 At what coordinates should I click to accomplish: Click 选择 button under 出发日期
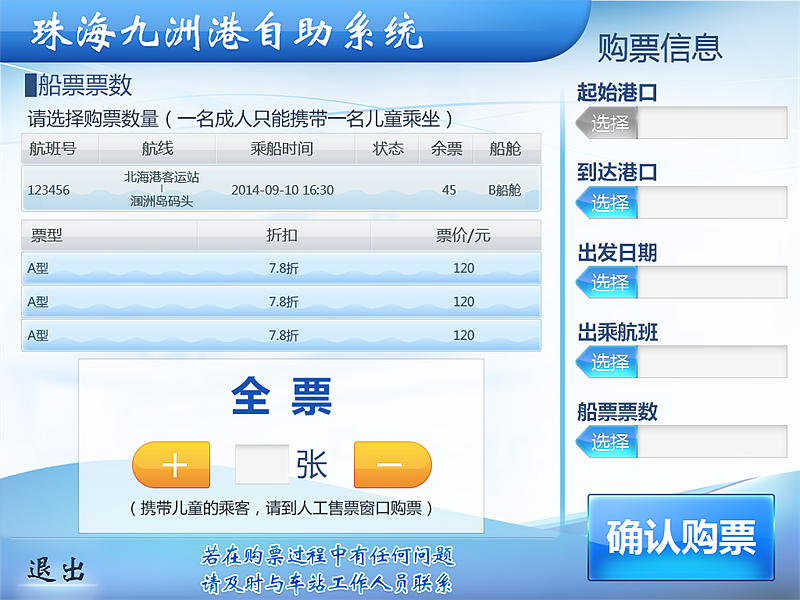coord(607,282)
